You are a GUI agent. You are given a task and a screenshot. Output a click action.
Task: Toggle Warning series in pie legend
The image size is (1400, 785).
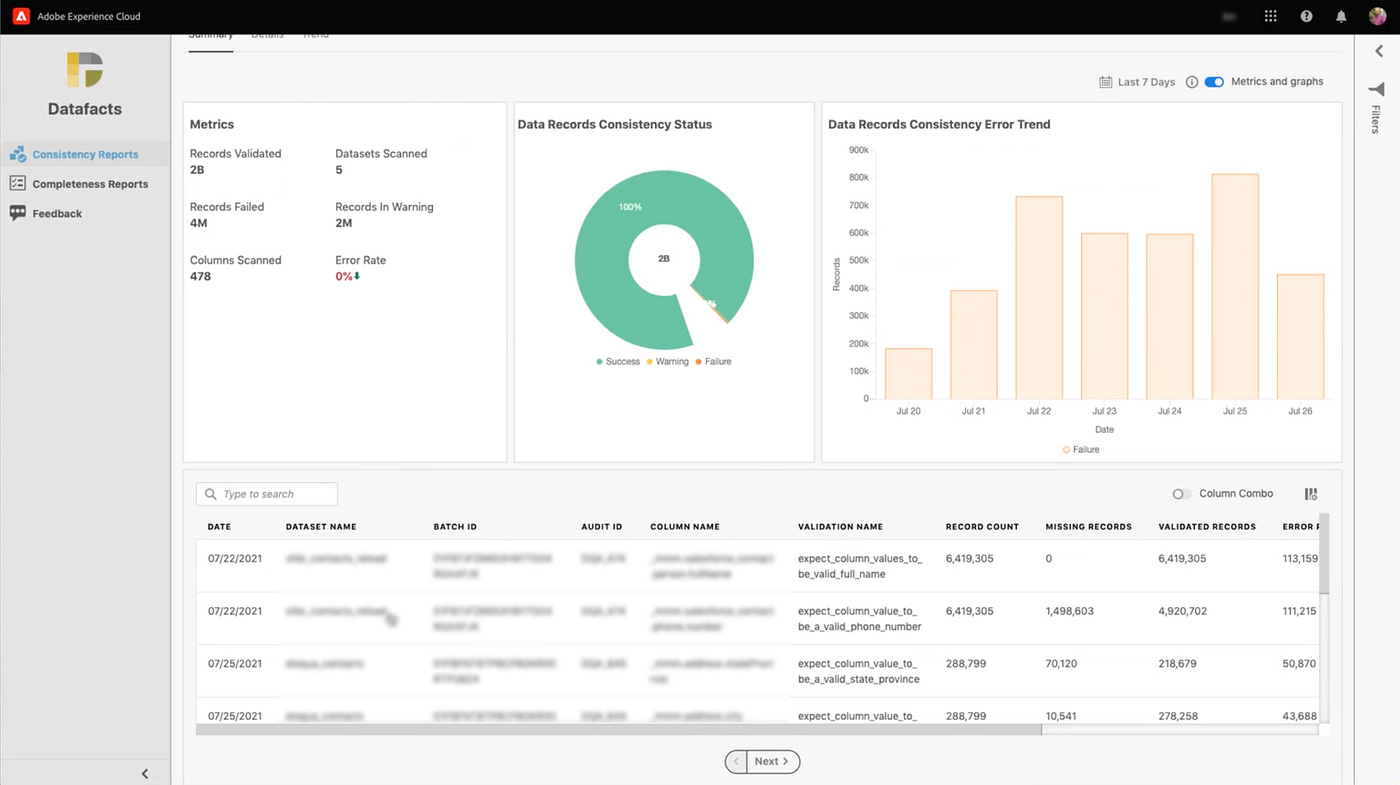tap(667, 361)
